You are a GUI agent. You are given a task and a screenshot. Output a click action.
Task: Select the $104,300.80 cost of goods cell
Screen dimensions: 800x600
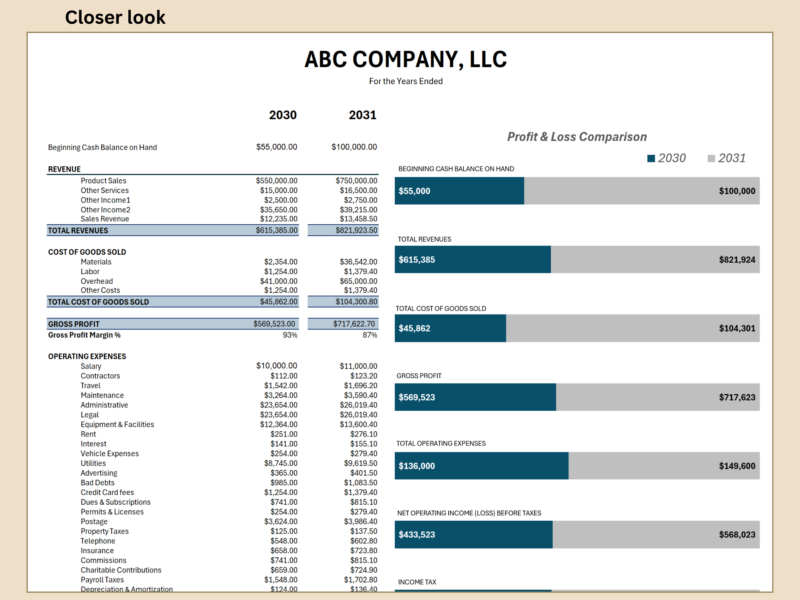tap(357, 302)
